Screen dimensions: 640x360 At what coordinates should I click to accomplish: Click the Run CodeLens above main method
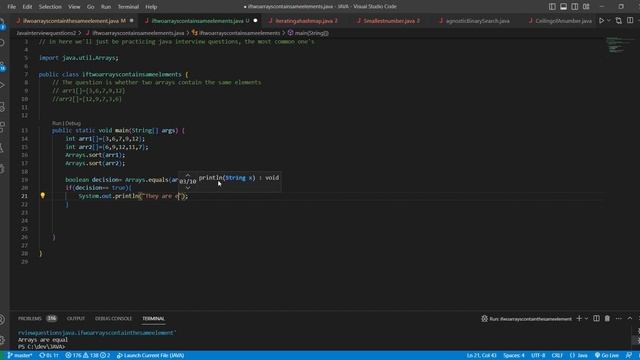coord(56,123)
